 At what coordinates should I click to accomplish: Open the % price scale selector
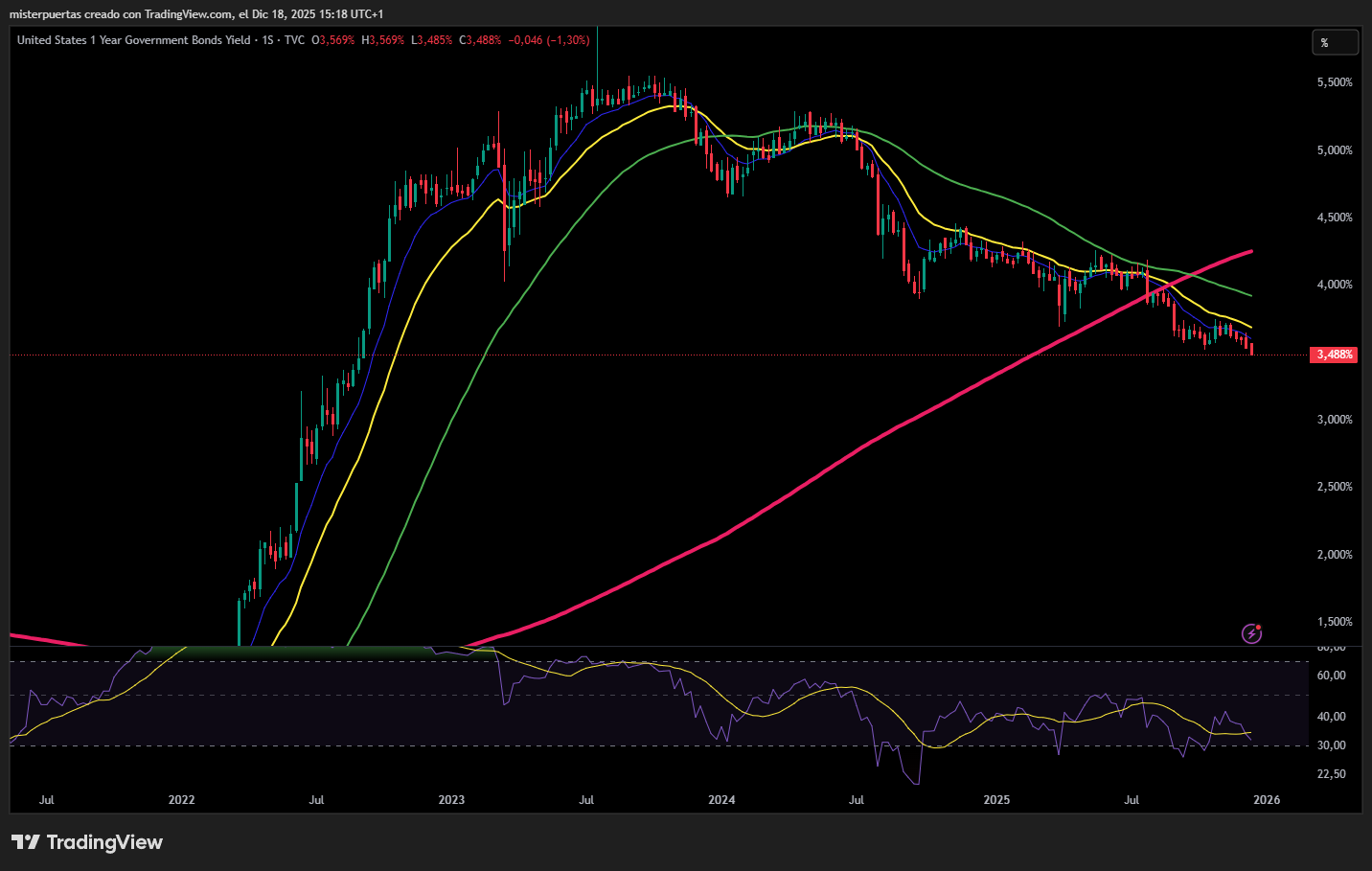(x=1335, y=42)
